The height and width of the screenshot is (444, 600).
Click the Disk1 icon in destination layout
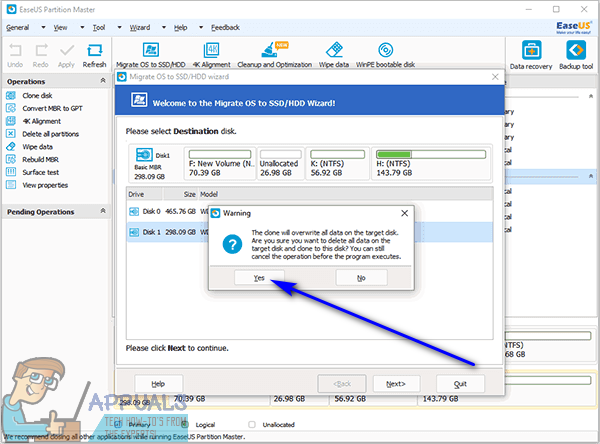coord(144,155)
